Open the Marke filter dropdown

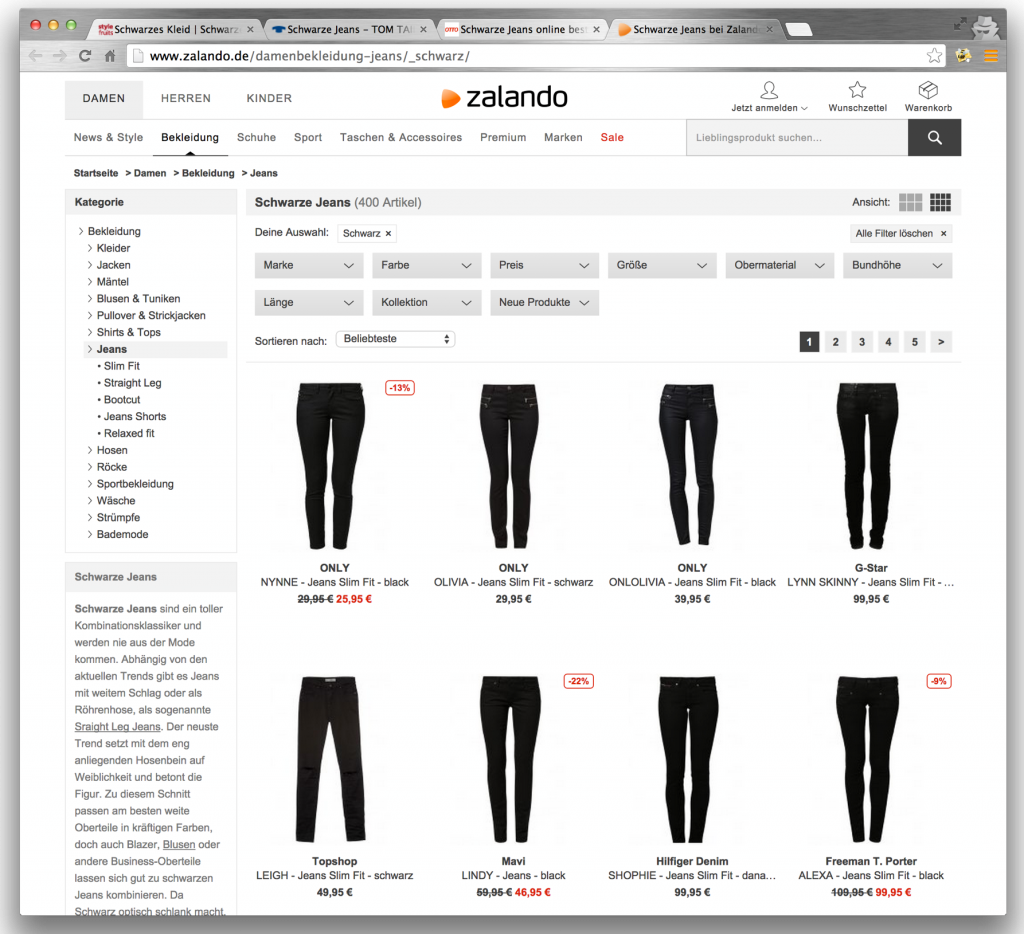click(x=309, y=266)
